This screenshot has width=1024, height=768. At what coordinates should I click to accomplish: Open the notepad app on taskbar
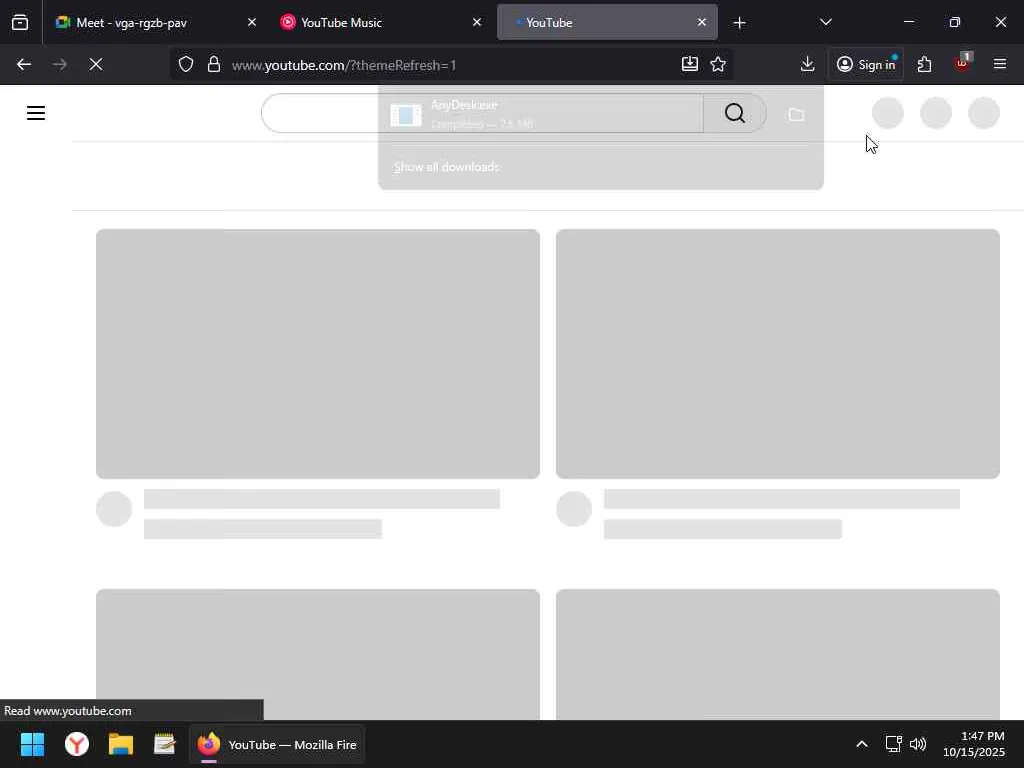pyautogui.click(x=165, y=744)
